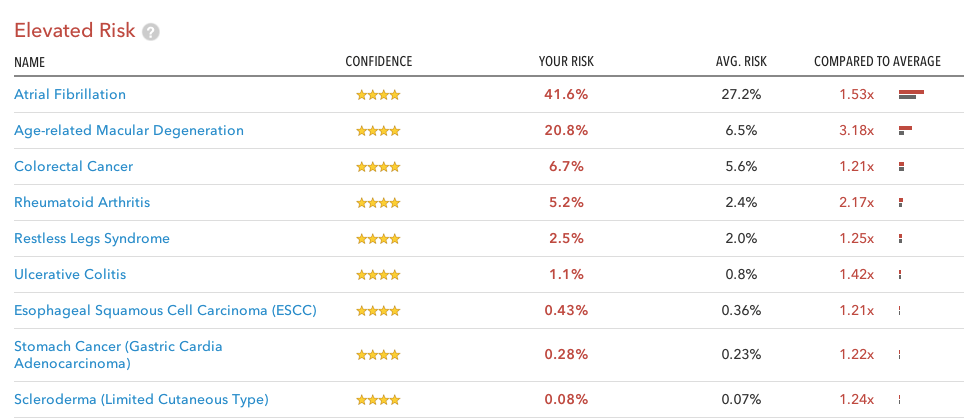This screenshot has width=980, height=420.
Task: Open the Colorectal Cancer report
Action: tap(73, 166)
